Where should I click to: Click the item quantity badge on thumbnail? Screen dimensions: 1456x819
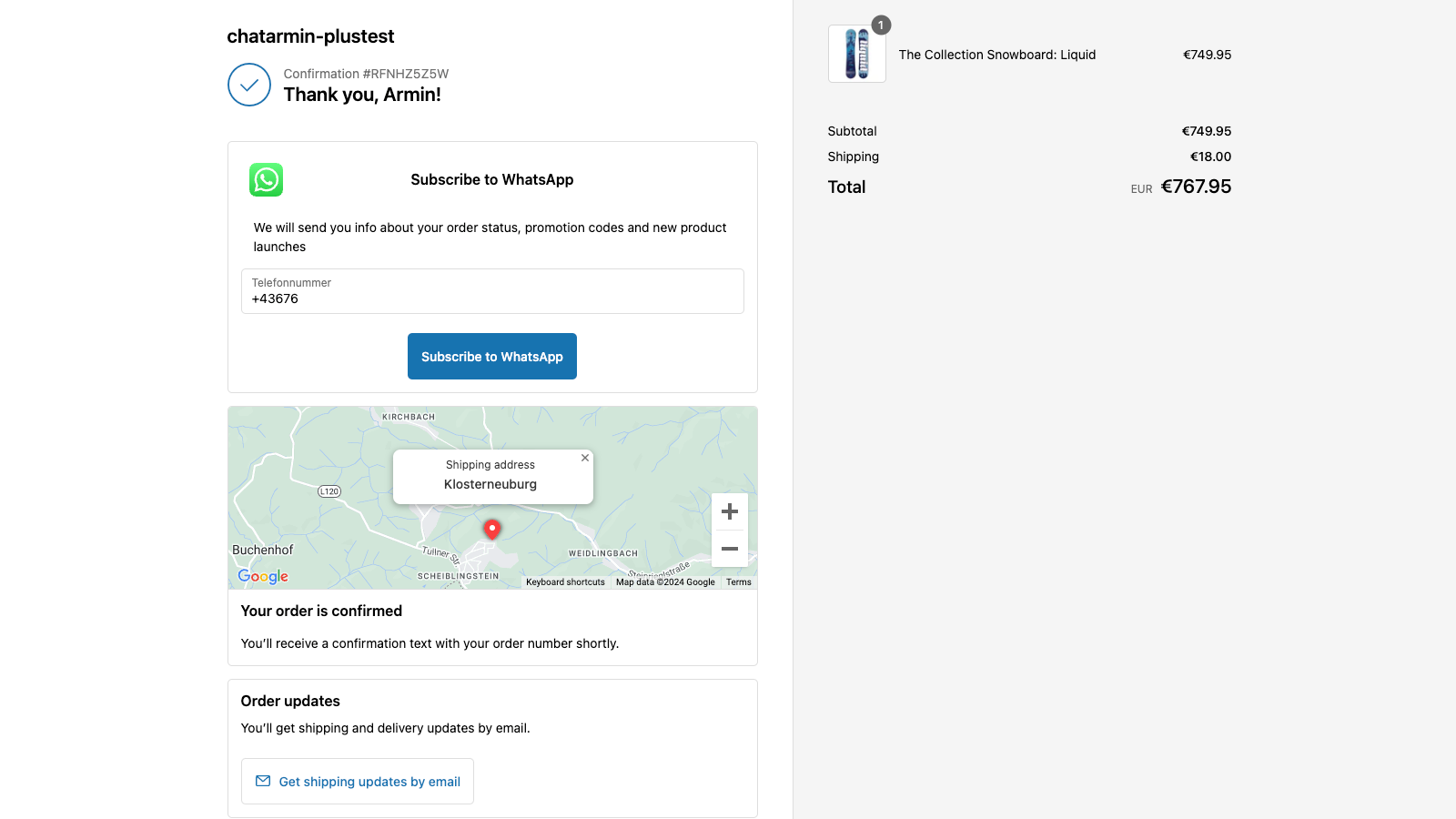coord(881,25)
